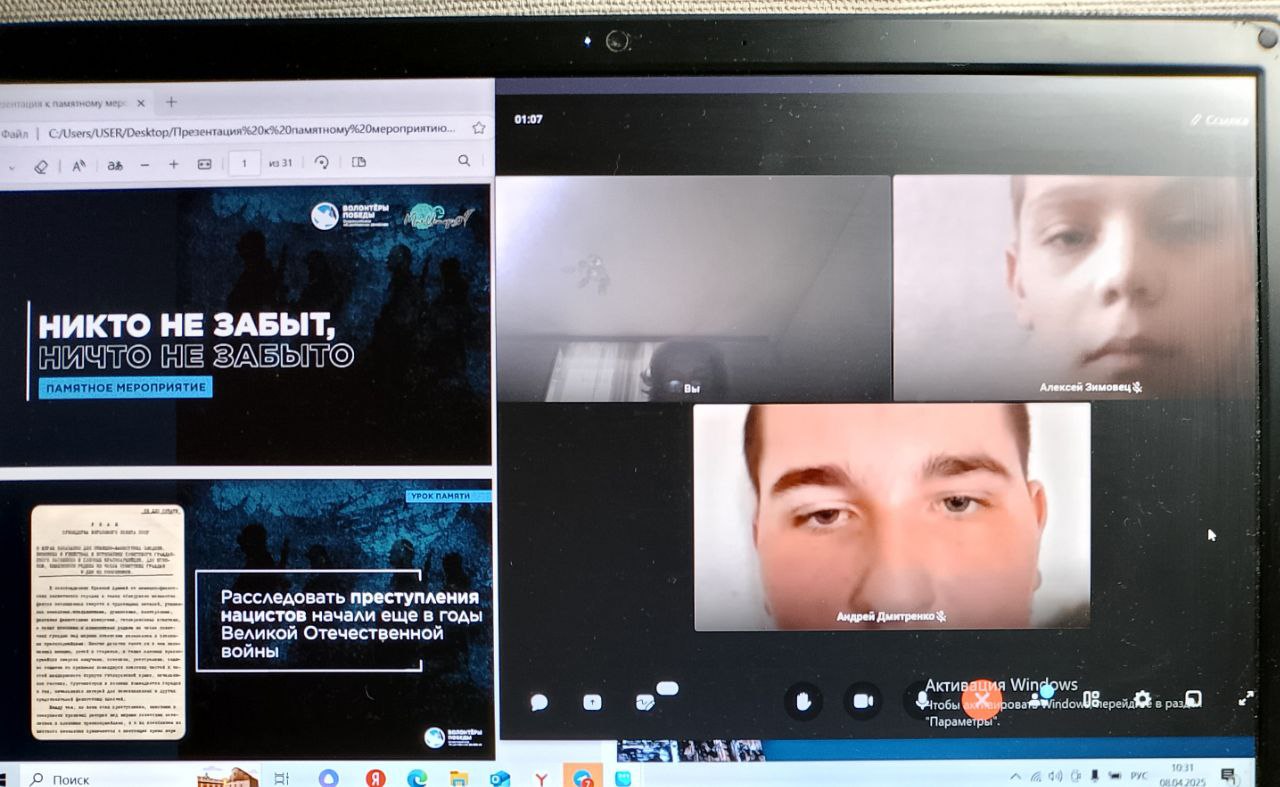Search within the PDF document
Screen dimensions: 1280x787
click(x=464, y=161)
